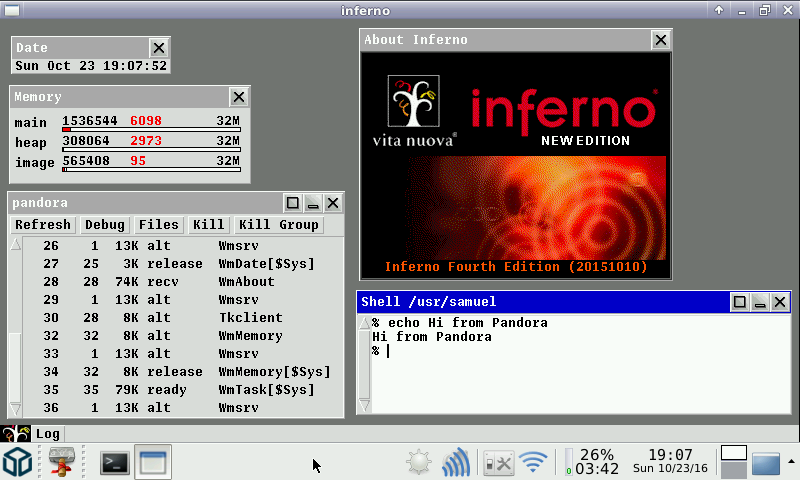Open Files for the selected process
This screenshot has width=800, height=480.
pyautogui.click(x=159, y=225)
